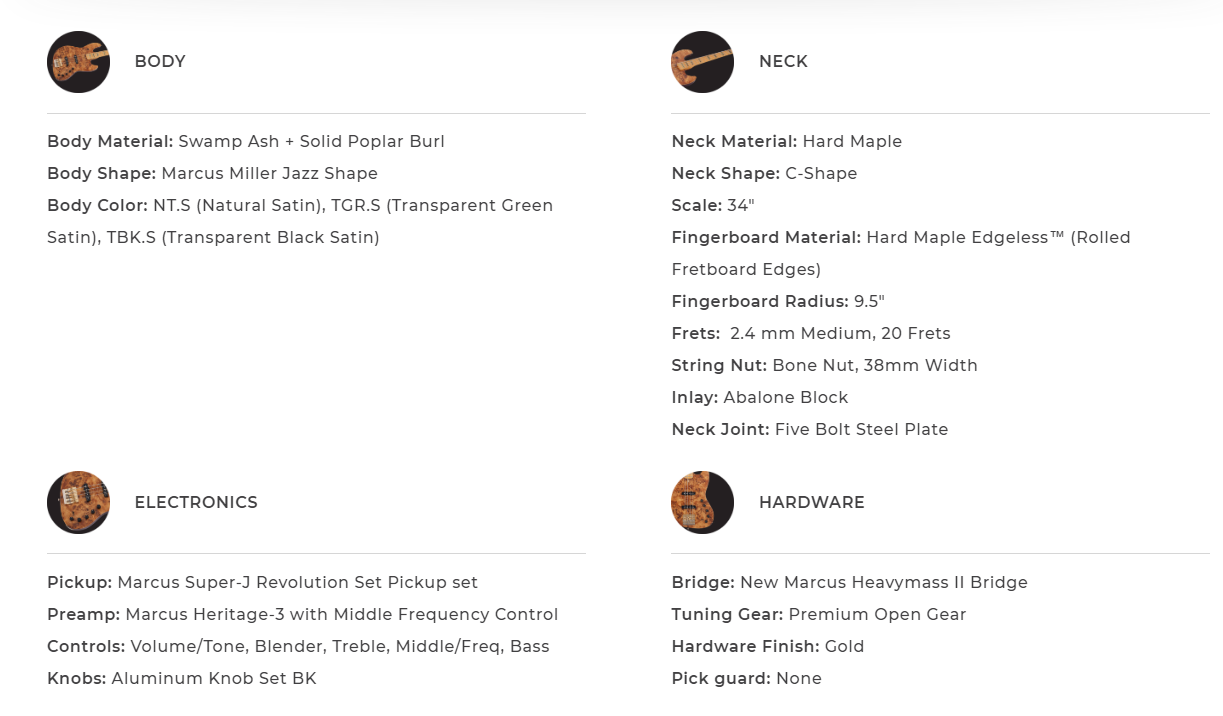Image resolution: width=1223 pixels, height=716 pixels.
Task: Select the NECK heading text
Action: point(783,62)
